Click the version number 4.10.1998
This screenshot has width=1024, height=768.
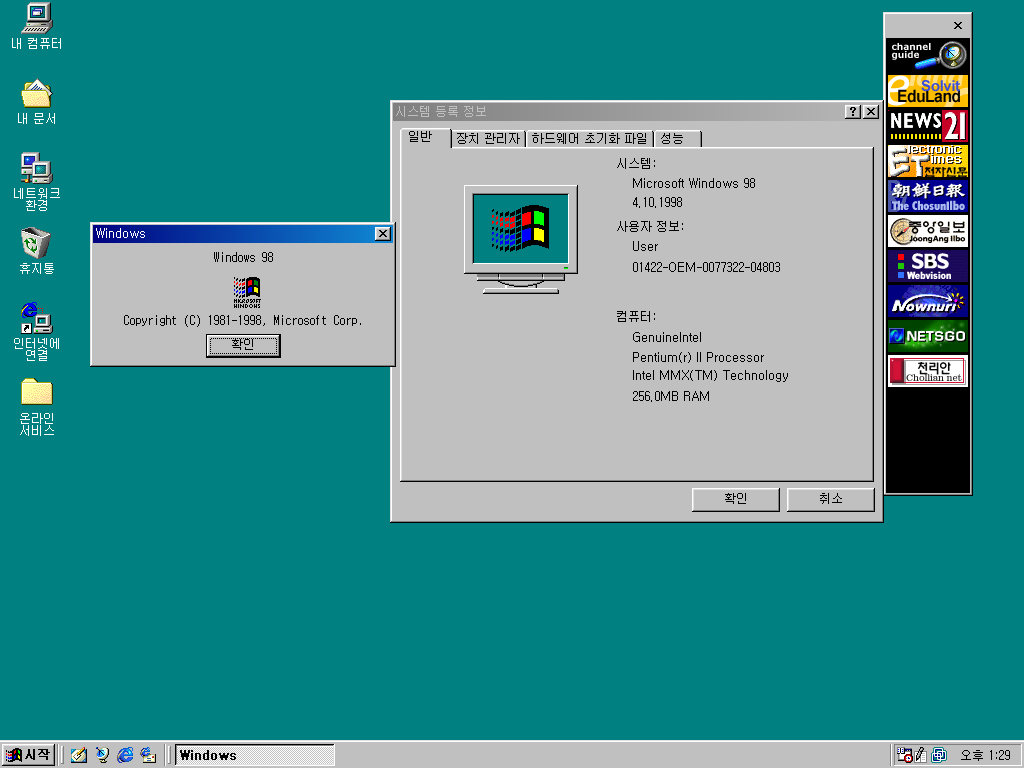pos(657,202)
